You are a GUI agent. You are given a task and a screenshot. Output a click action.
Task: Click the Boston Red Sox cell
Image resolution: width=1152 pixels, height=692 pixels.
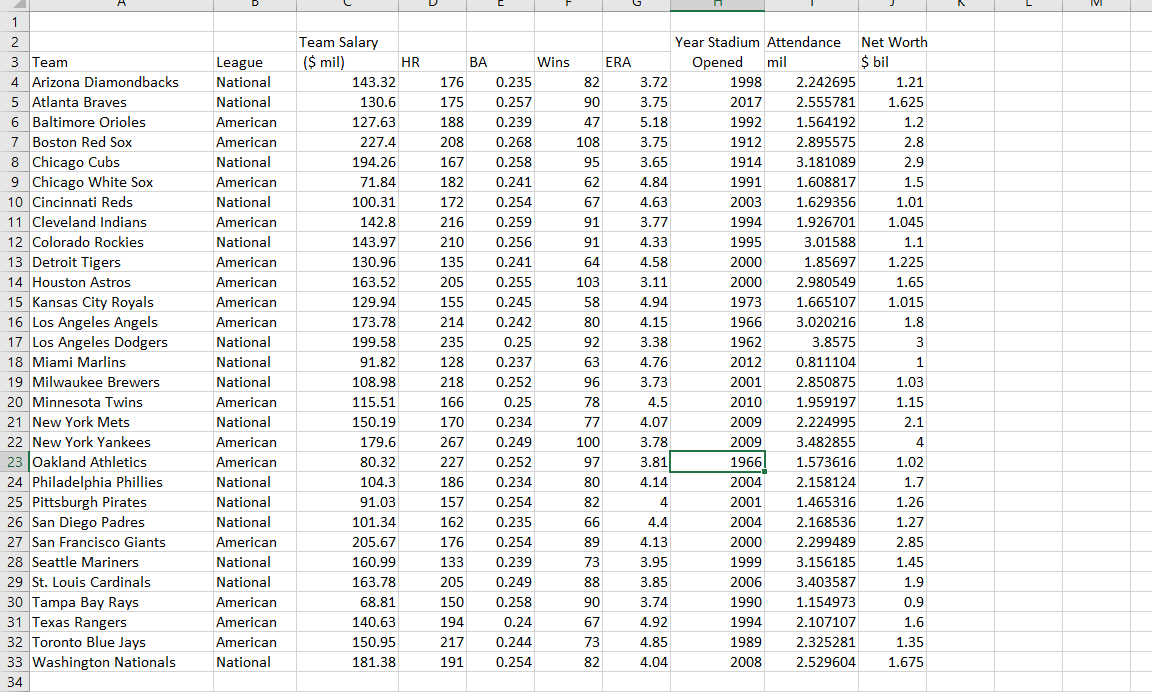121,142
